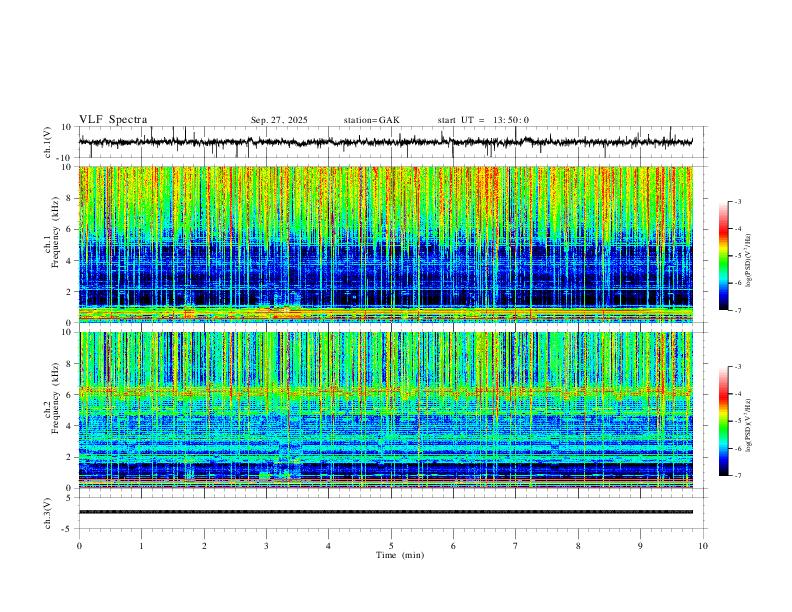Click the '6' kHz tick on ch.2 spectrogram
This screenshot has width=792, height=612.
pos(70,395)
